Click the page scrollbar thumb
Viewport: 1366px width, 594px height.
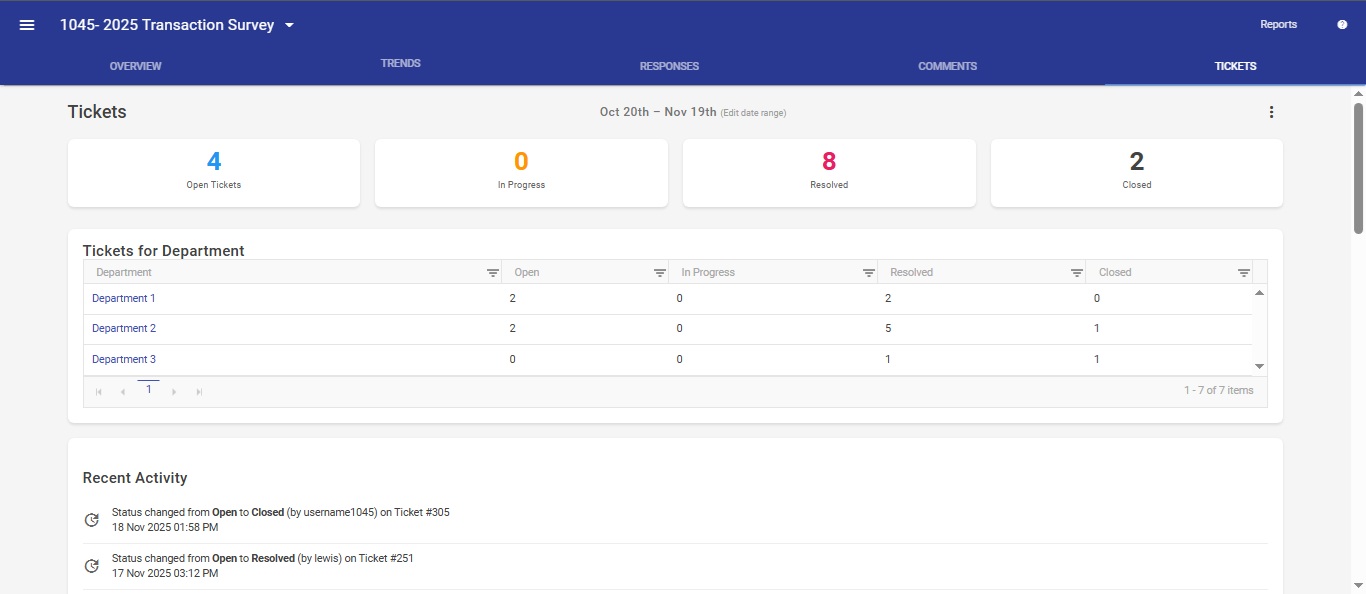[1358, 167]
